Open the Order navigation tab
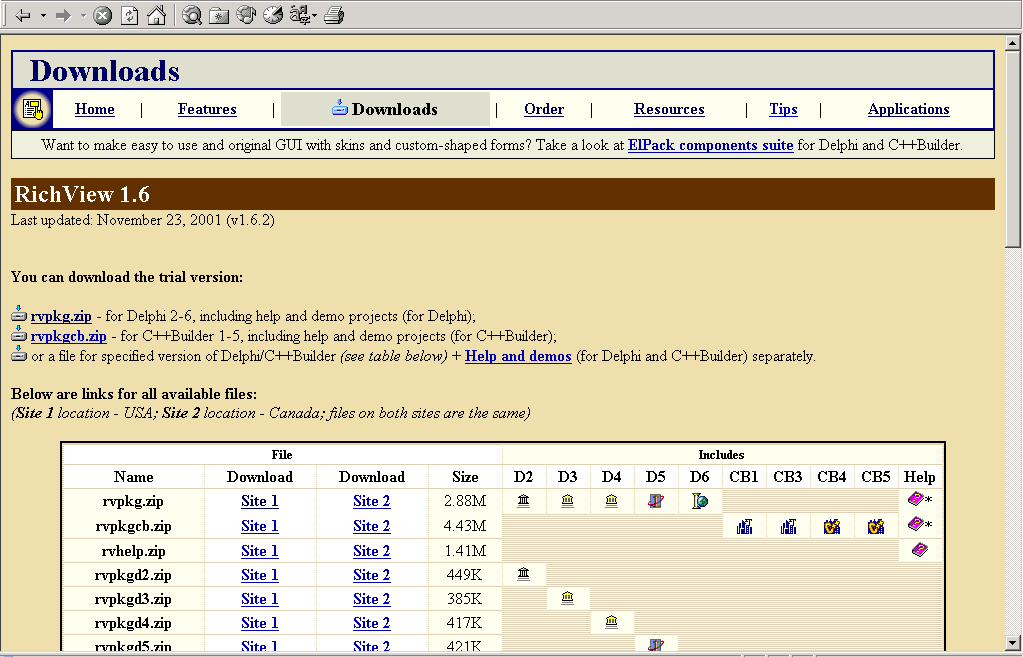 [x=544, y=110]
